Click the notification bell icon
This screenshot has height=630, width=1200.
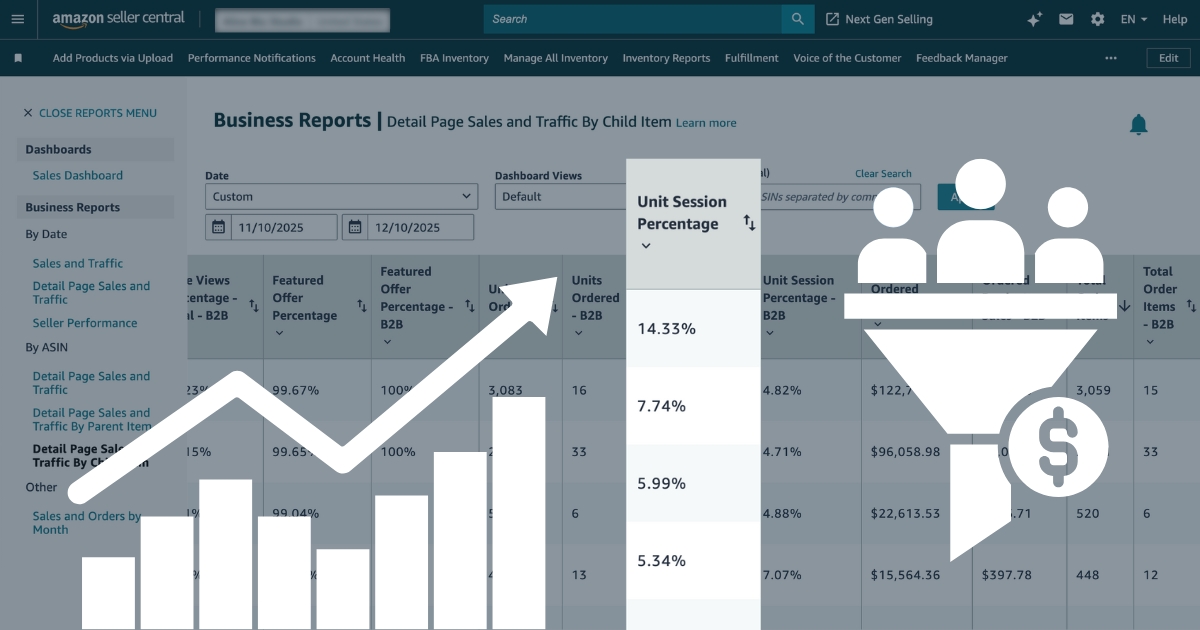coord(1138,125)
